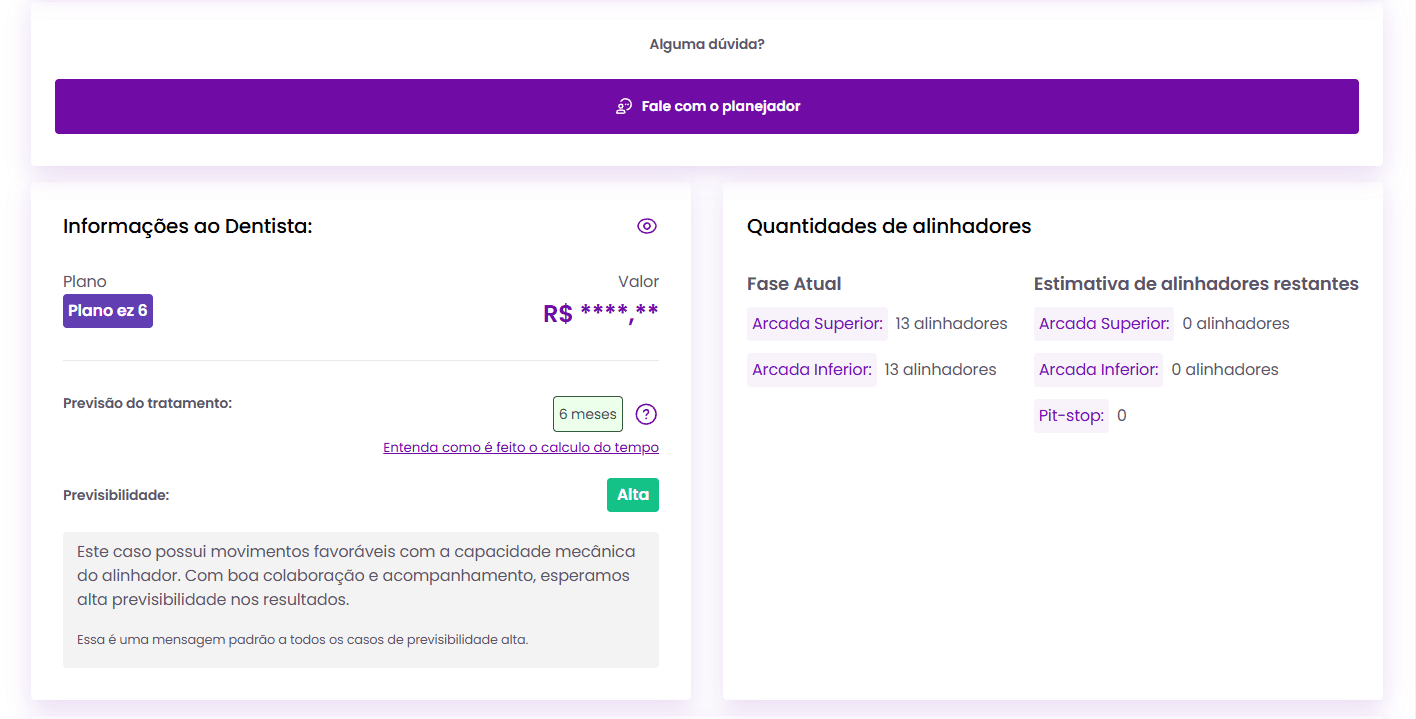Select the Plano ez 6 badge
The height and width of the screenshot is (719, 1416).
[x=107, y=310]
